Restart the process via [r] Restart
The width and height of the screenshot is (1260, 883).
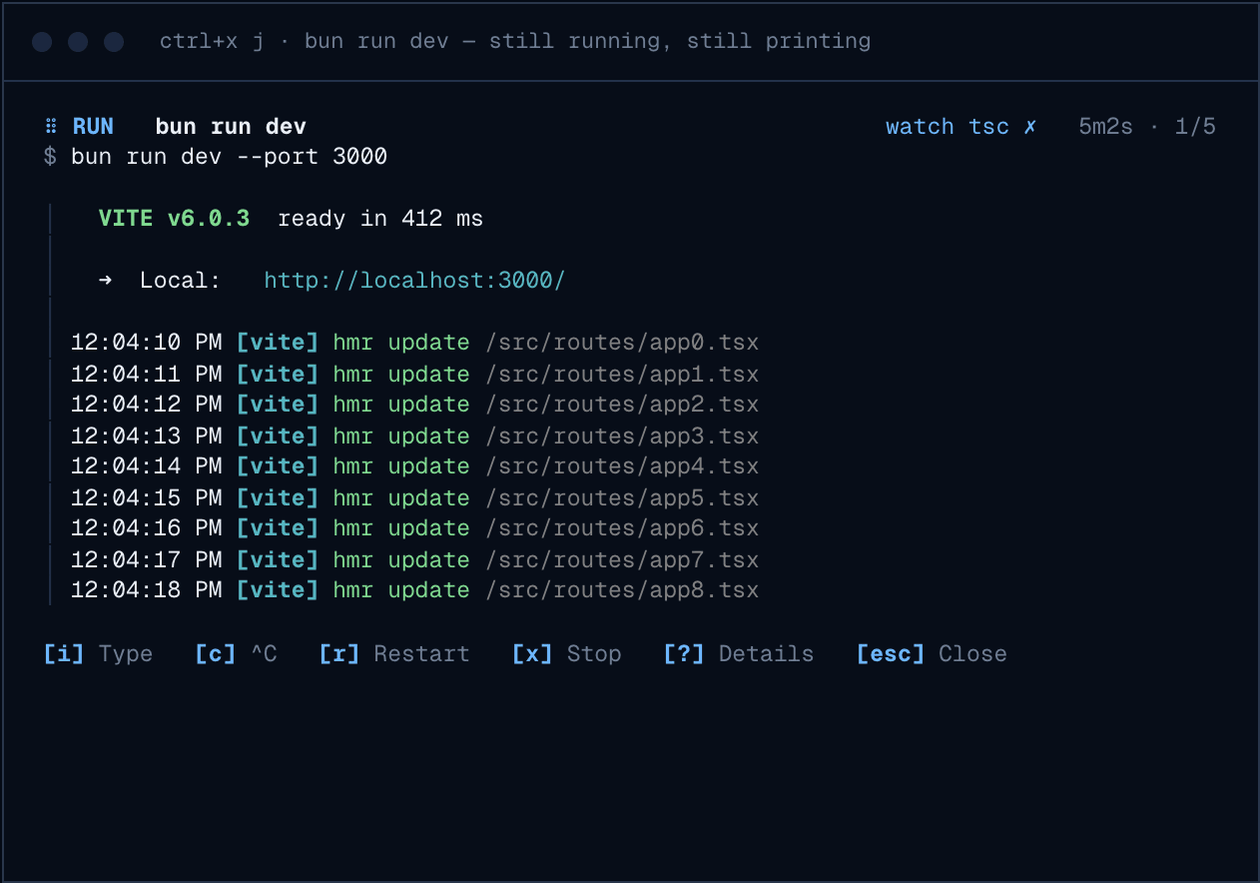coord(394,654)
